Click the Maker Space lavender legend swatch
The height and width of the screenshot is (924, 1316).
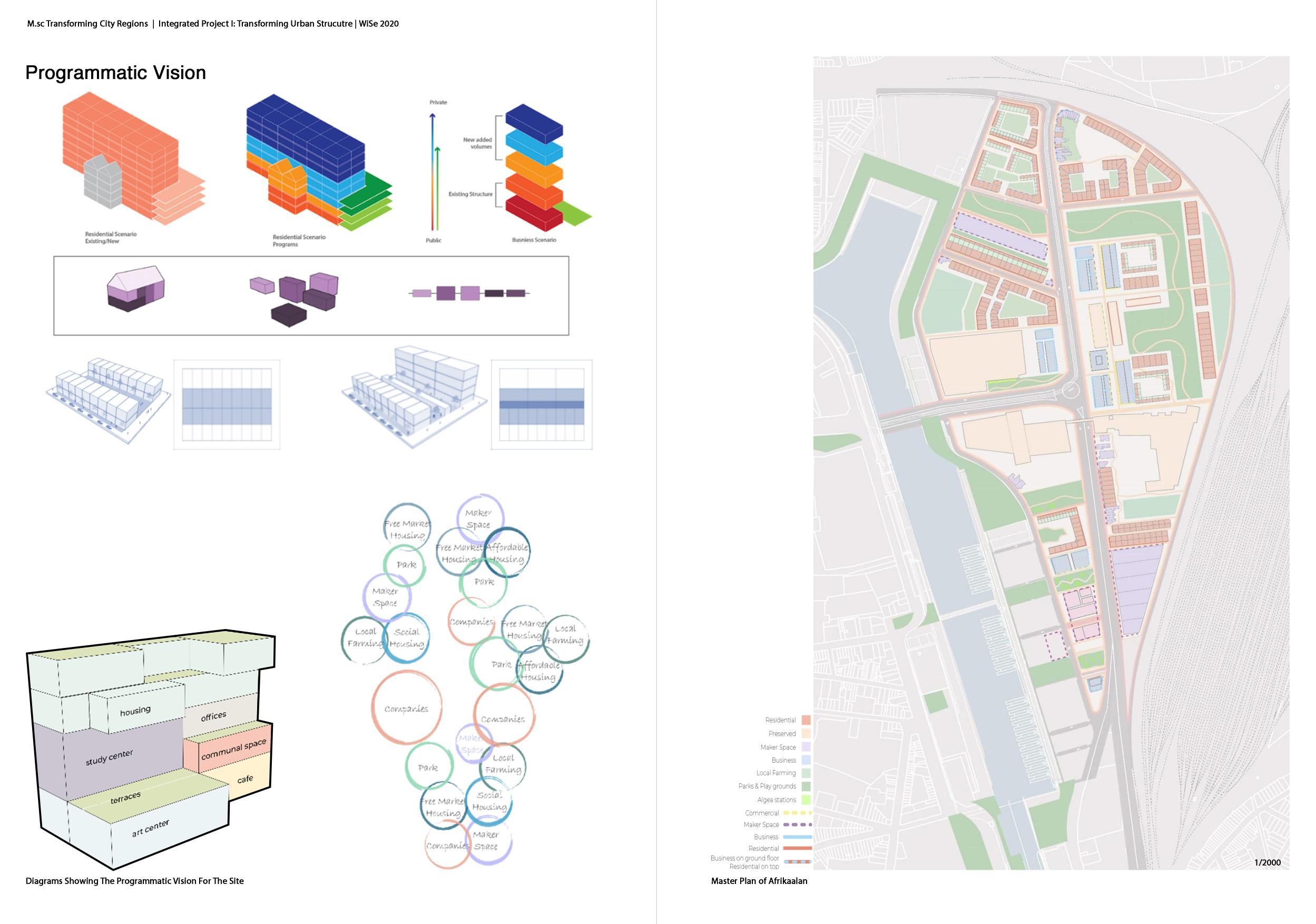pos(806,747)
